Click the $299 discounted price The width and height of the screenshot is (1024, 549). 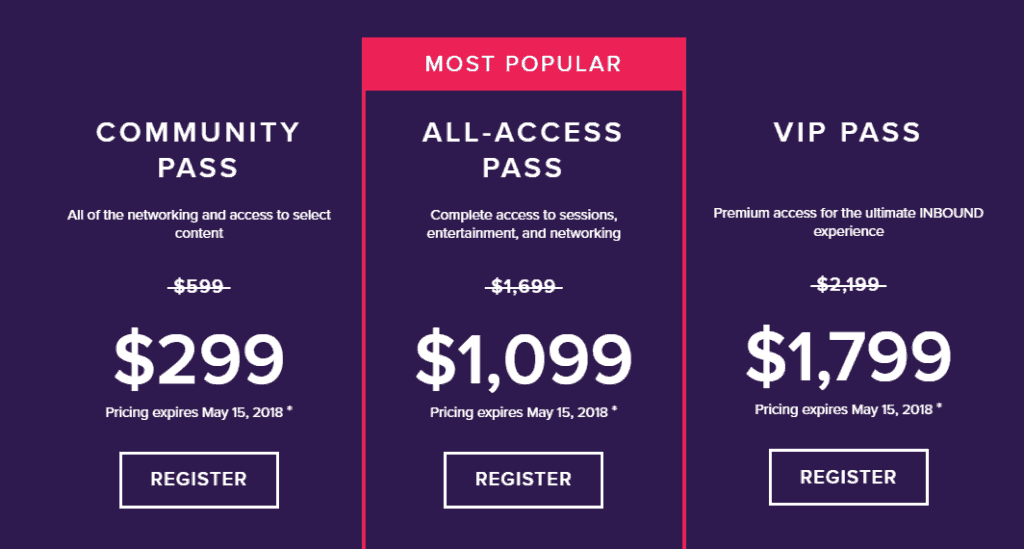tap(199, 359)
